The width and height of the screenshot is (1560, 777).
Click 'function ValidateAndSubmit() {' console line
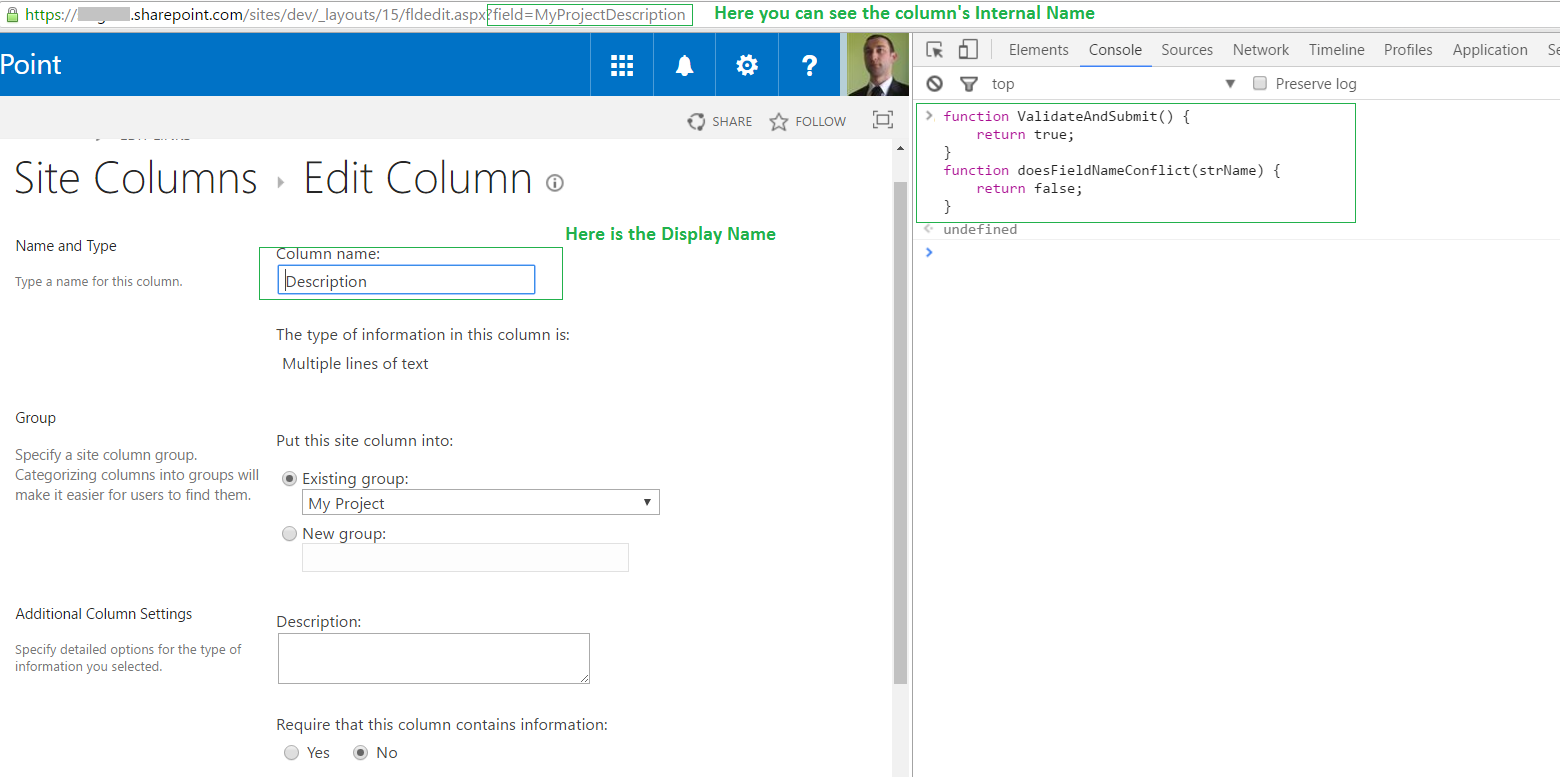point(1067,116)
